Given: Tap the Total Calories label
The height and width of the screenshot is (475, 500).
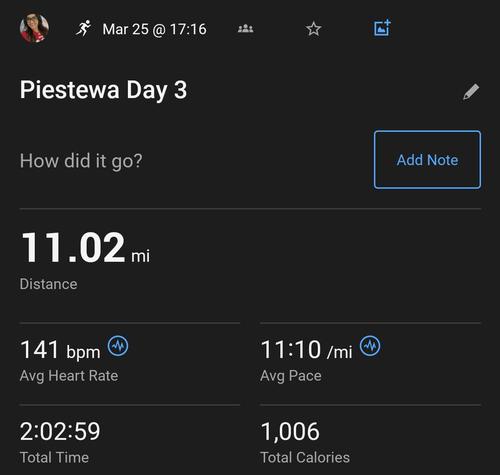Looking at the screenshot, I should coord(305,457).
